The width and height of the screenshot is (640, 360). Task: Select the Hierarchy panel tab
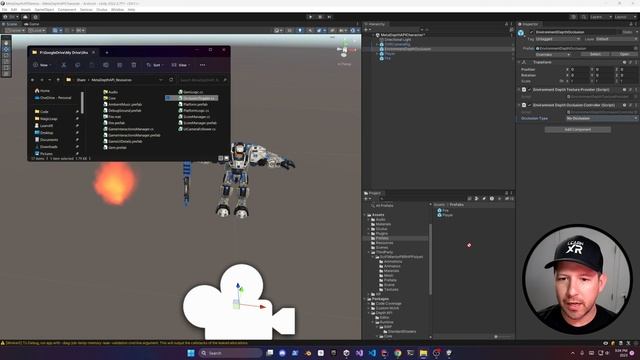click(375, 24)
